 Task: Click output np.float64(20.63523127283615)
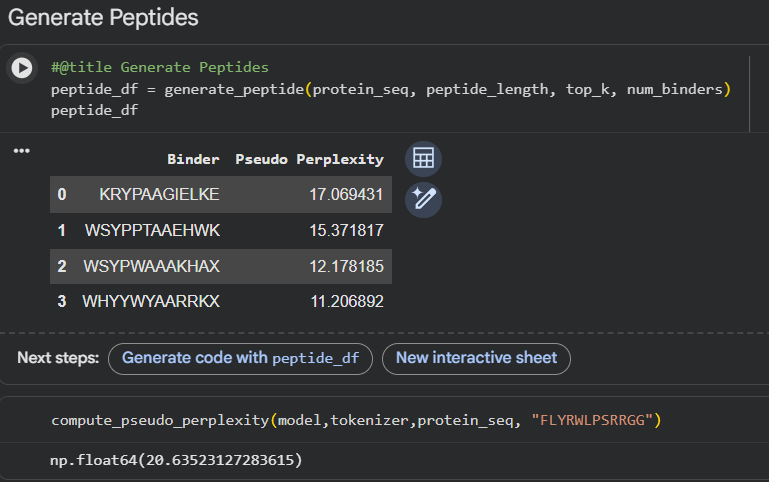point(176,460)
